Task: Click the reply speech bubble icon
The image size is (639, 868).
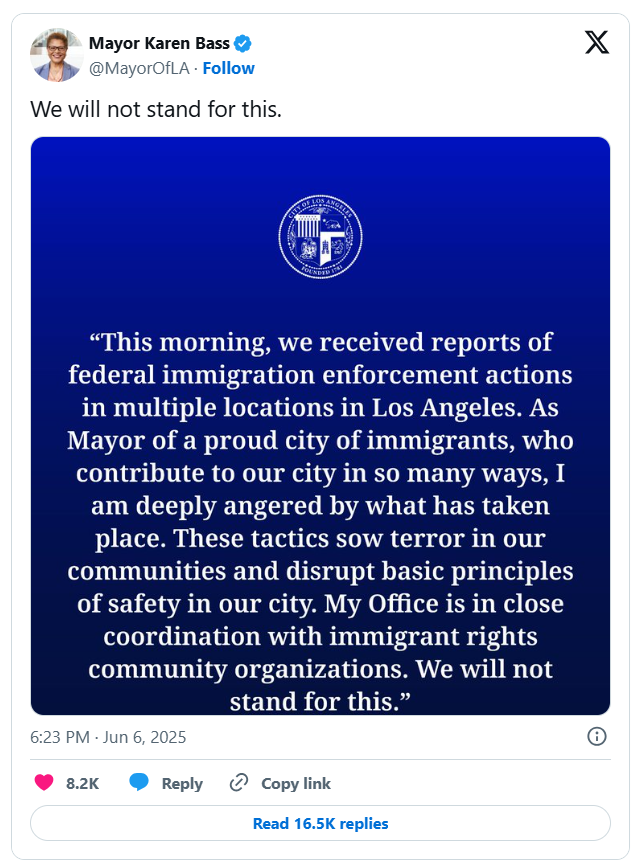Action: click(139, 783)
